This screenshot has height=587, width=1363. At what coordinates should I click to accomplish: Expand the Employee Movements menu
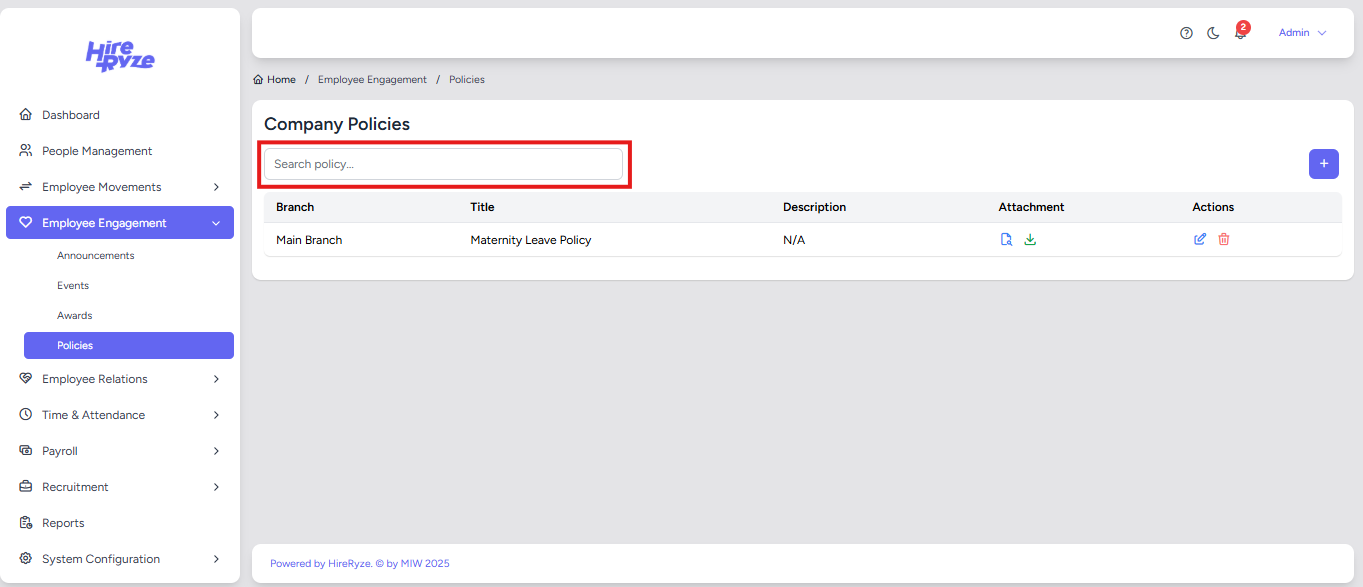click(x=120, y=187)
